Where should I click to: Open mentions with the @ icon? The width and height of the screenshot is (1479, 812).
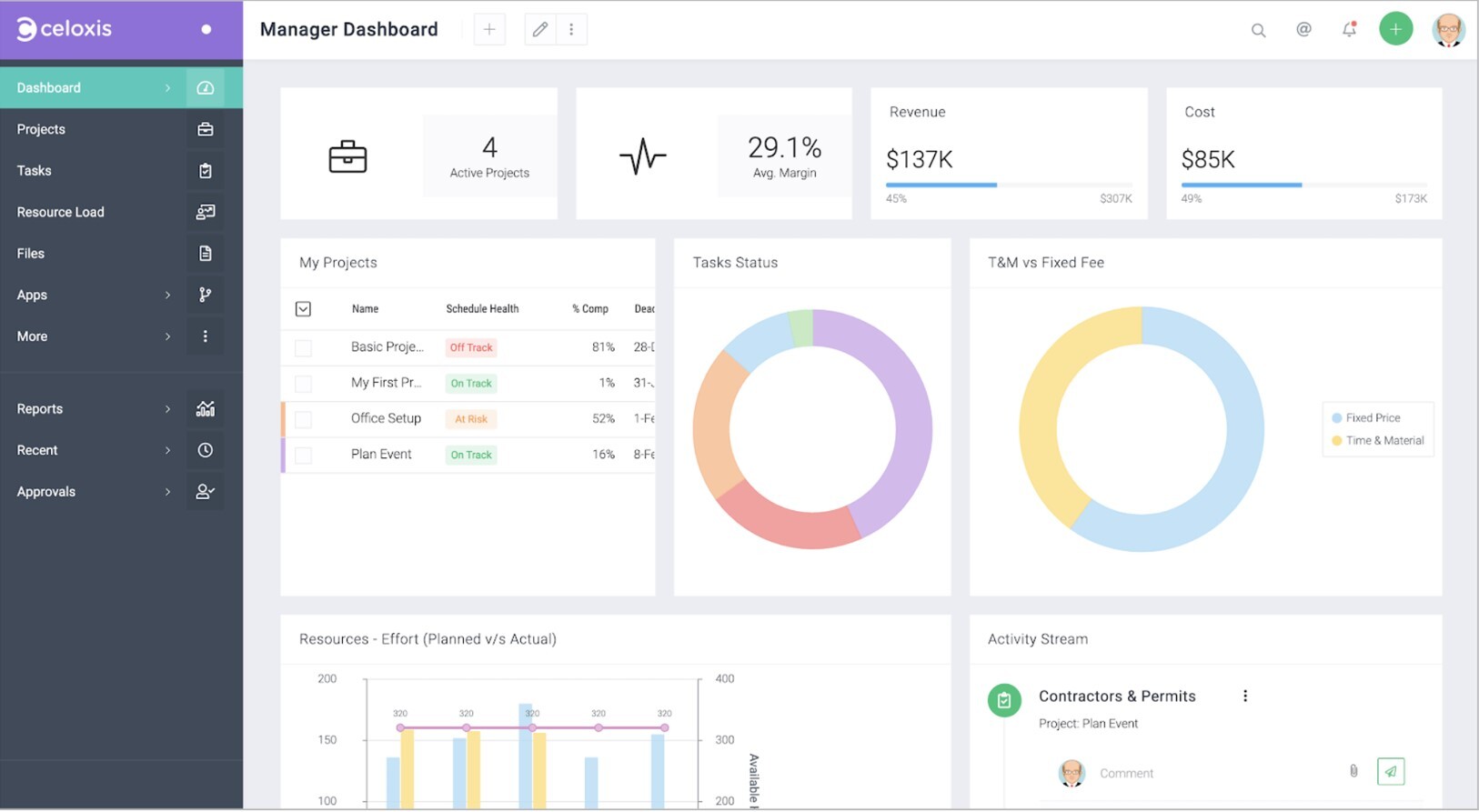(x=1303, y=29)
